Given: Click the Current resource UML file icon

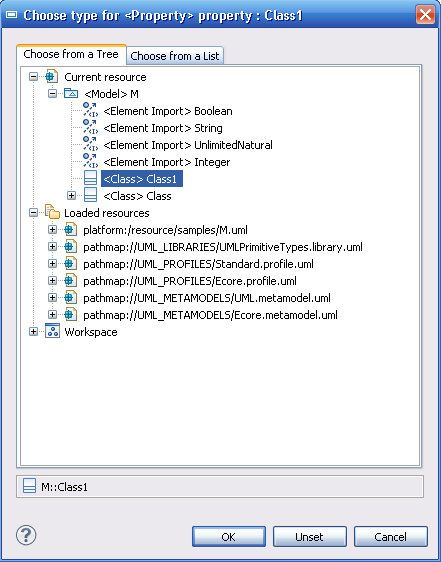Looking at the screenshot, I should pos(51,76).
